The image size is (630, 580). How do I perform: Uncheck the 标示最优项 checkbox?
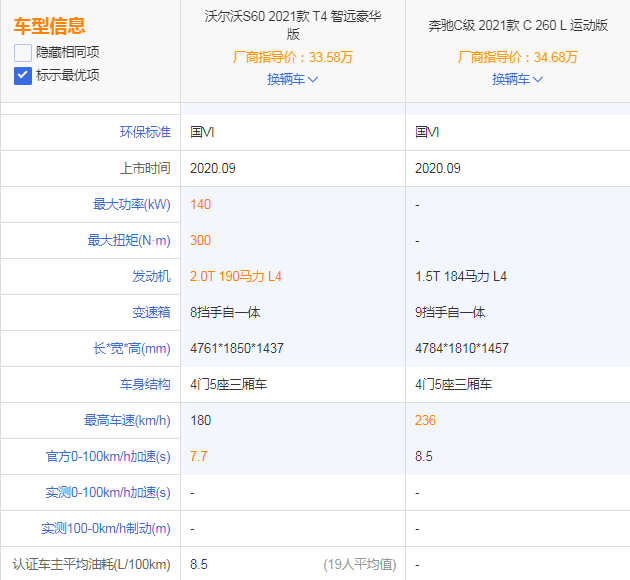point(23,75)
